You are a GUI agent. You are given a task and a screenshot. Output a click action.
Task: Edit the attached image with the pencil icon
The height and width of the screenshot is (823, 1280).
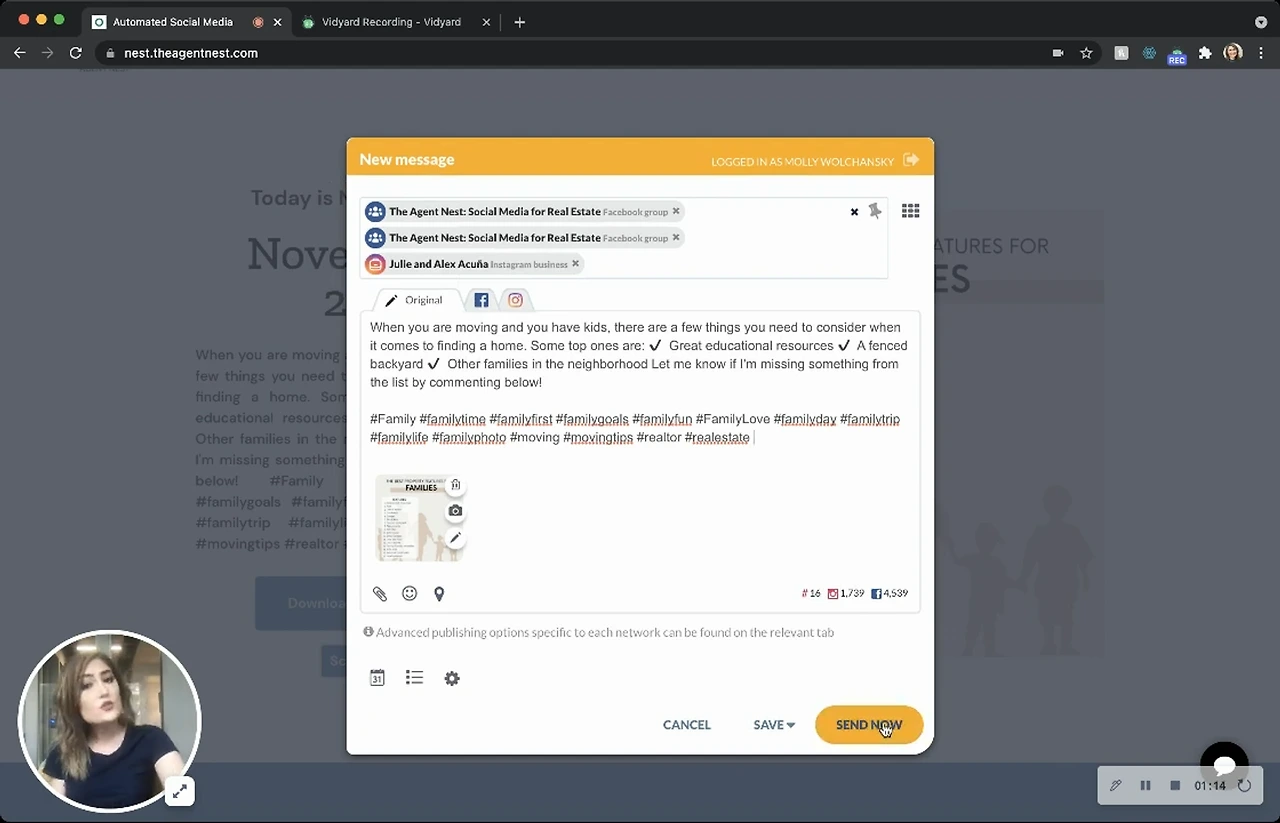pos(455,537)
